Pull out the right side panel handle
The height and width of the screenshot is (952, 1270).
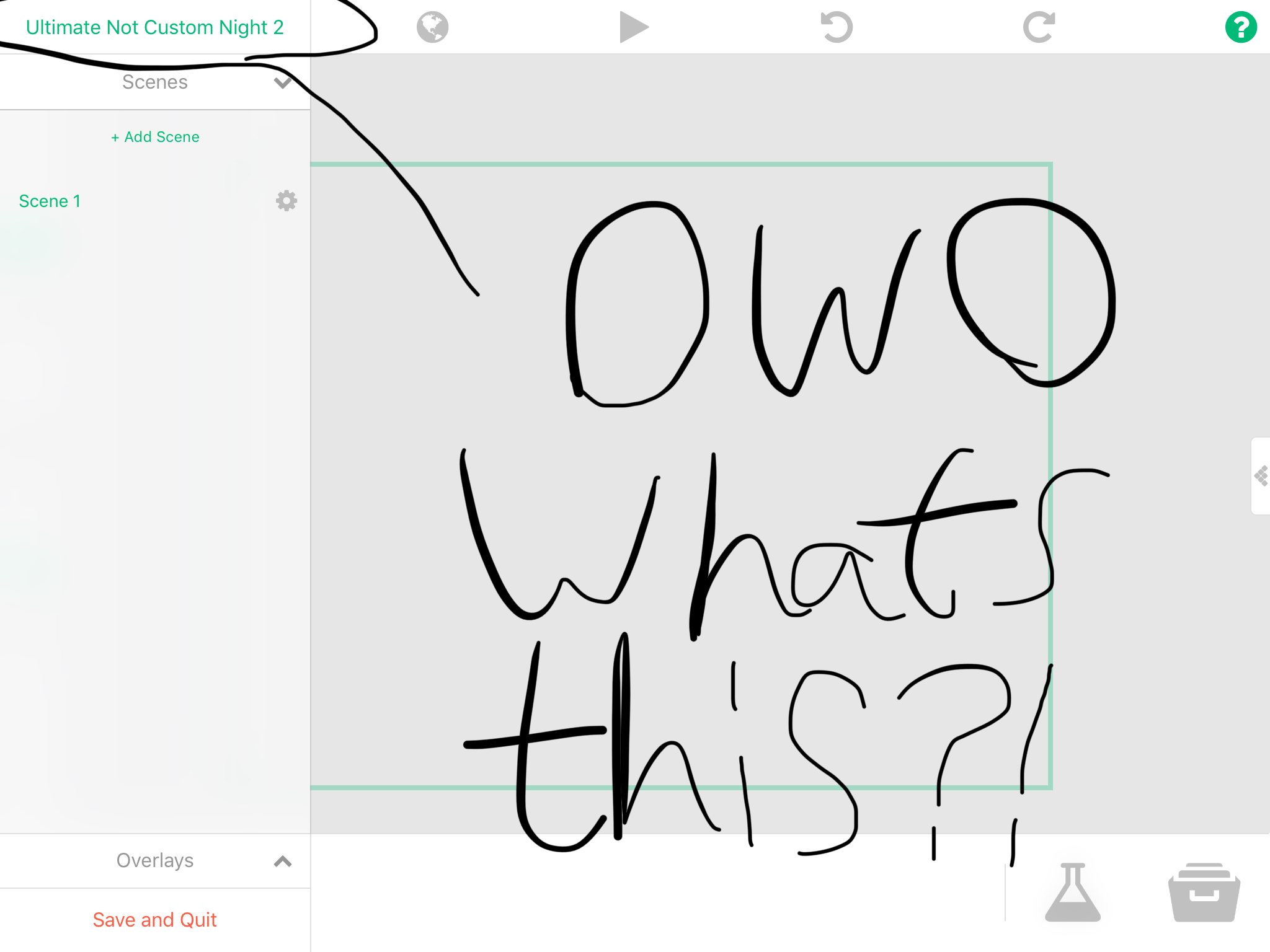click(1261, 476)
